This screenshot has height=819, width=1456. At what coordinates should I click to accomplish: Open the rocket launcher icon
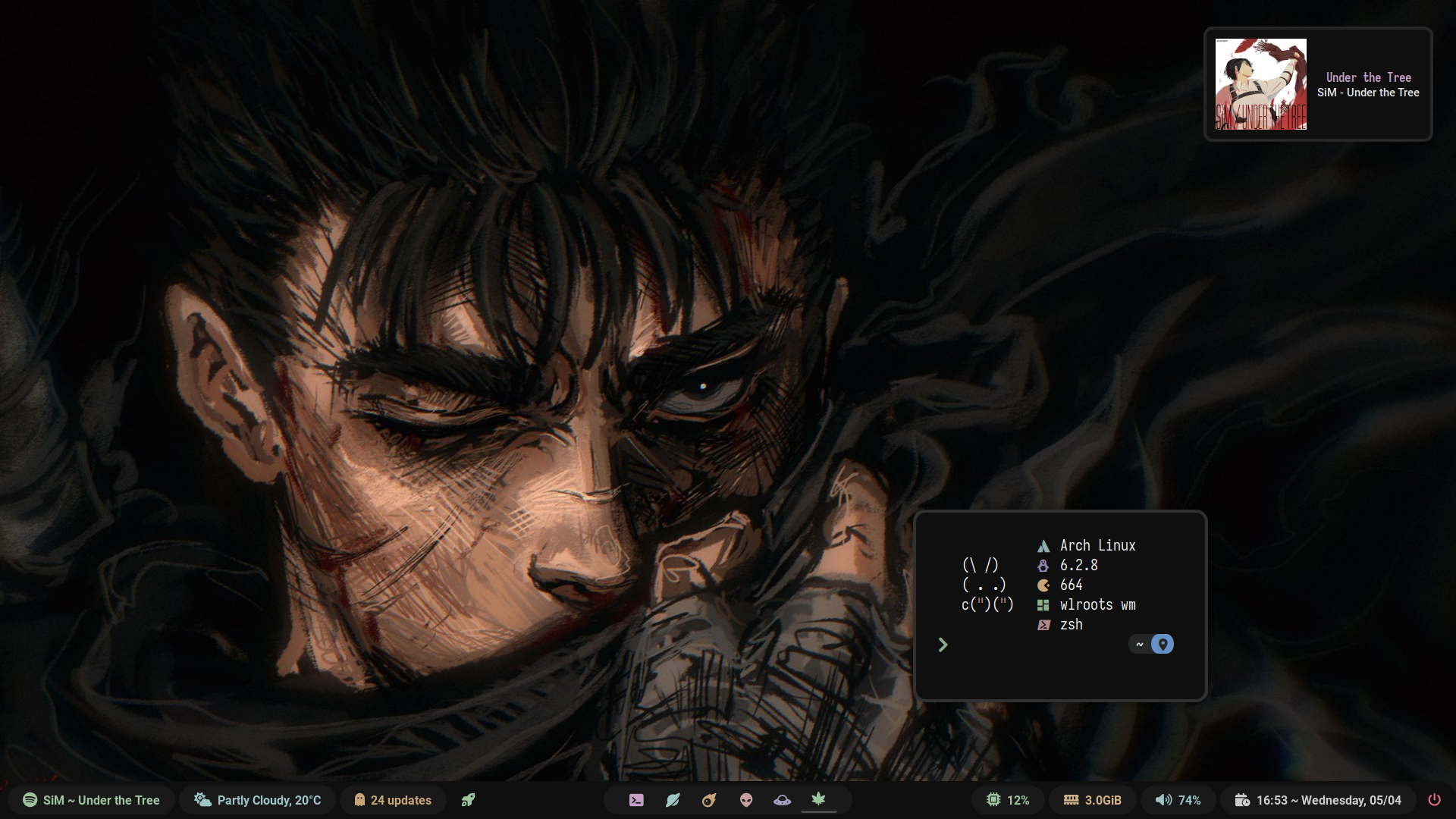point(468,800)
